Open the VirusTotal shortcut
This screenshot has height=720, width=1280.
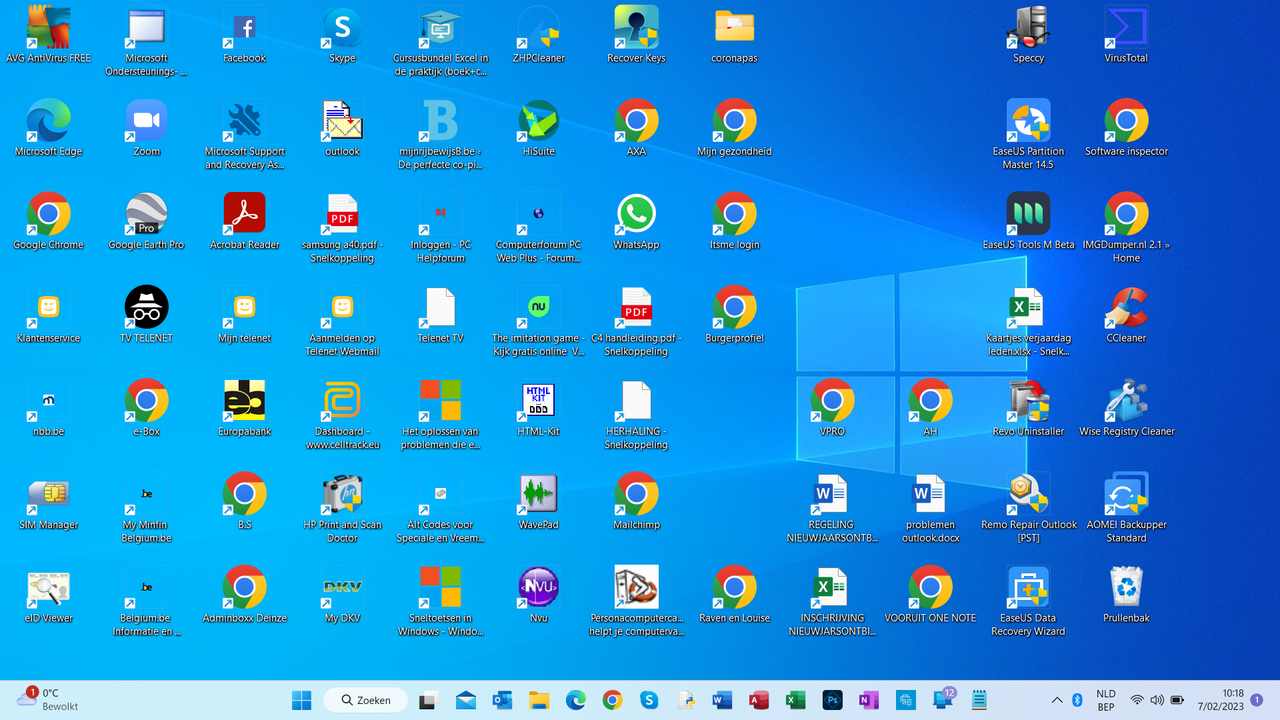click(1126, 35)
